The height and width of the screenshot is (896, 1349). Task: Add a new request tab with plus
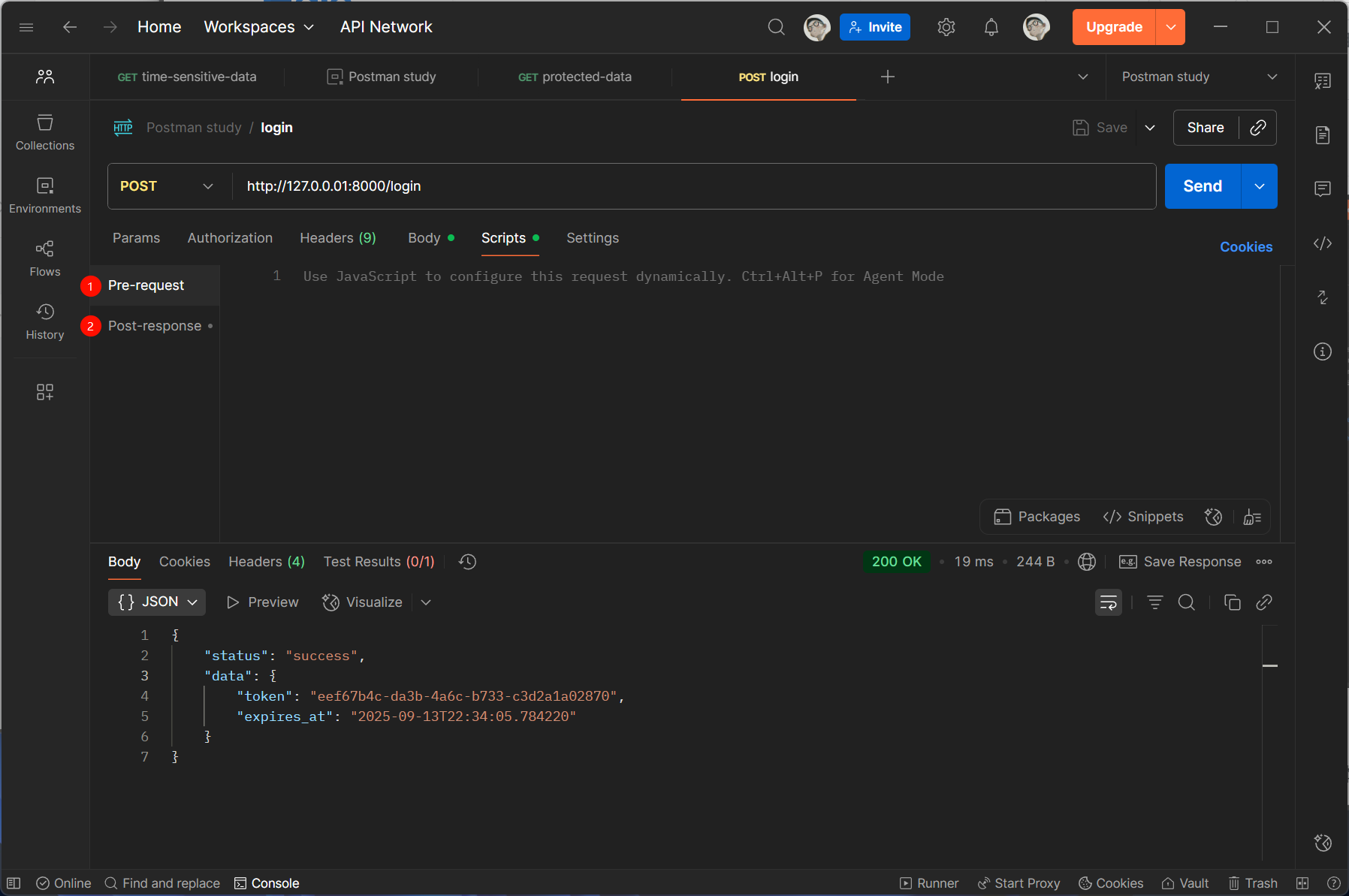point(888,77)
